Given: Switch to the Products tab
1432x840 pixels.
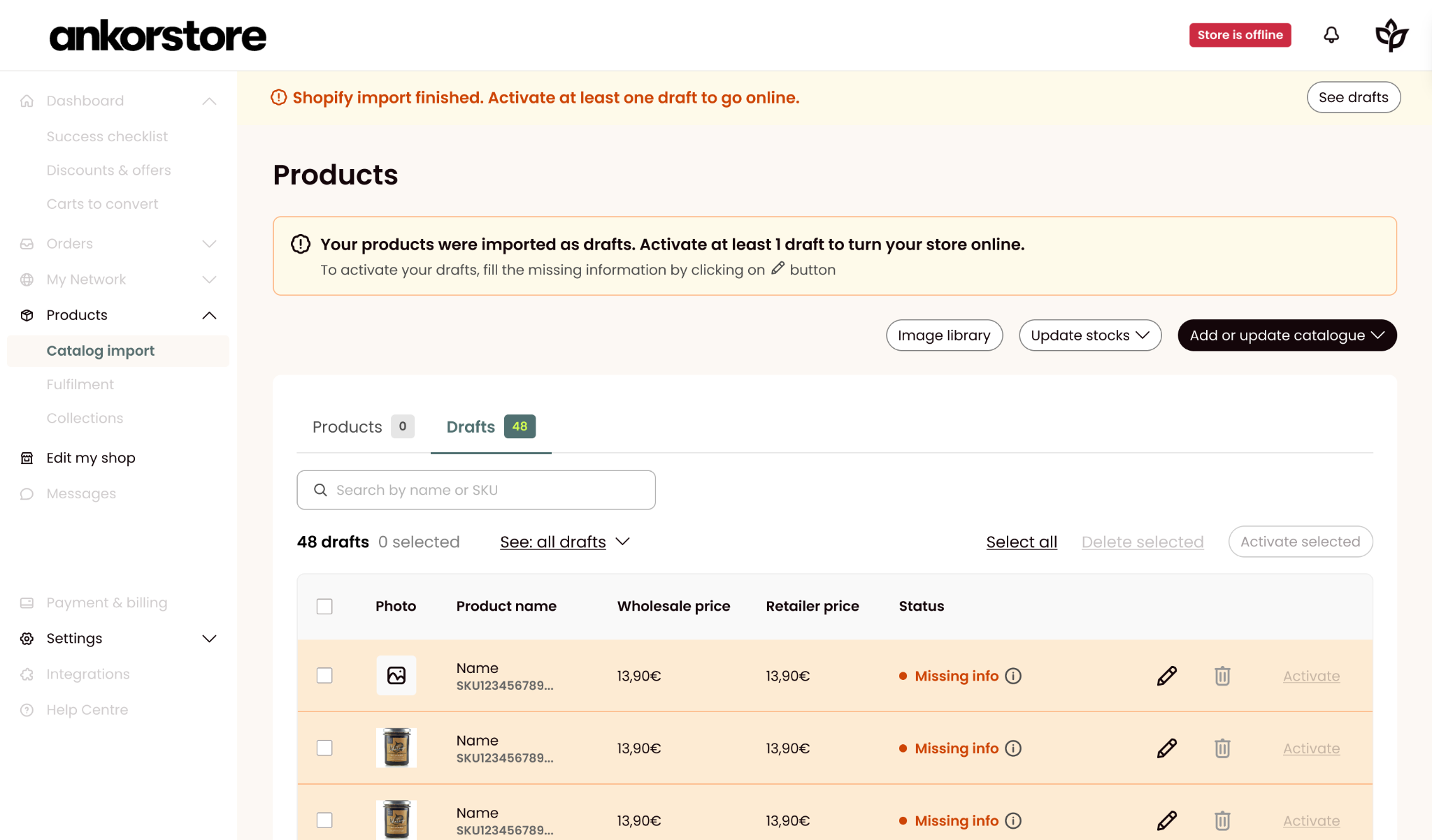Looking at the screenshot, I should tap(363, 427).
